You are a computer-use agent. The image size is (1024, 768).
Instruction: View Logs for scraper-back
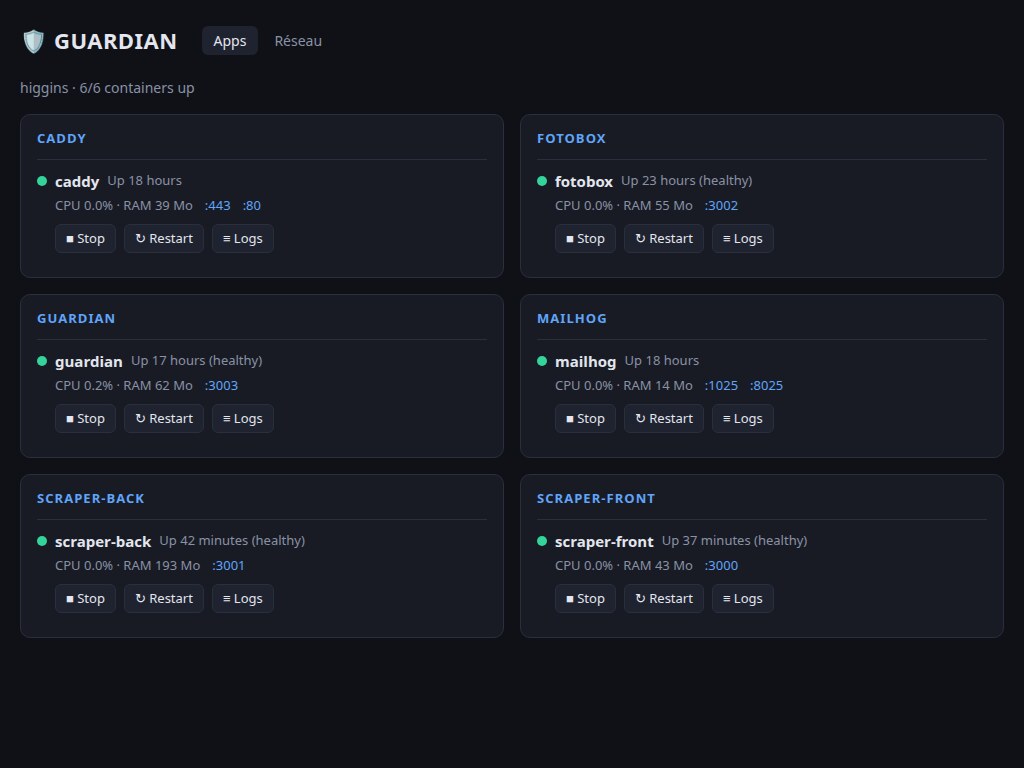[243, 599]
